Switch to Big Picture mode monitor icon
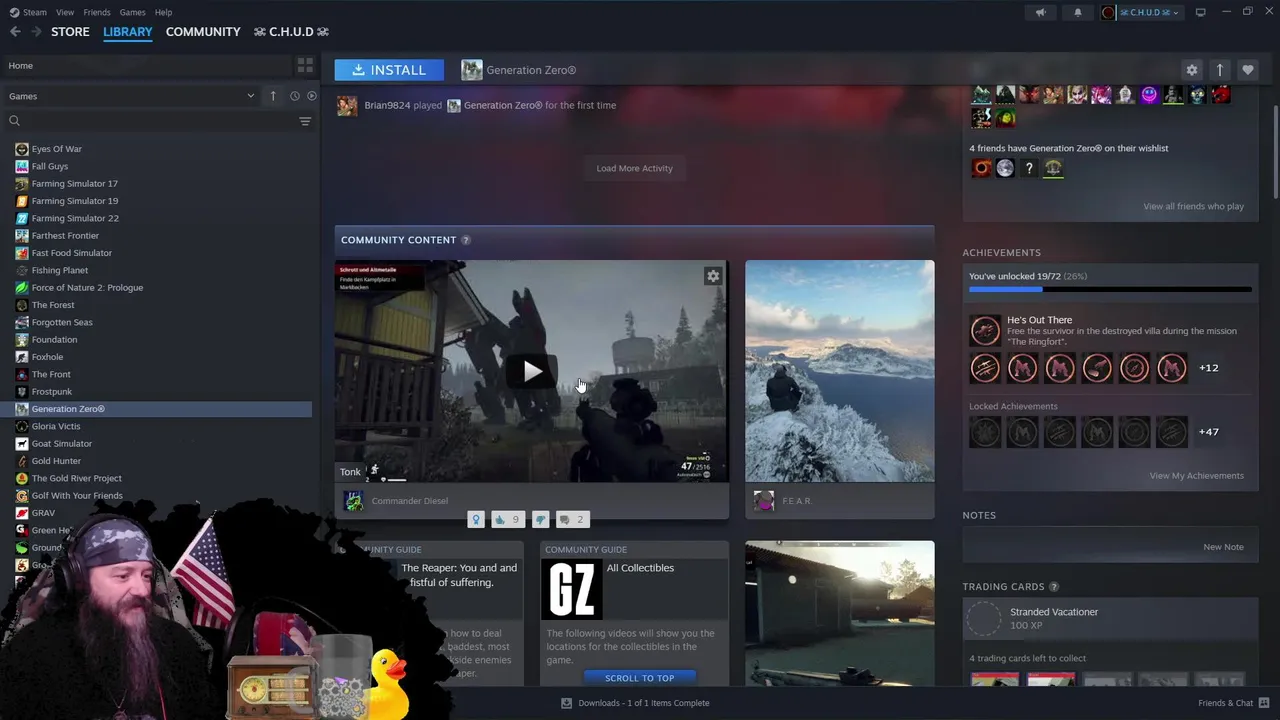The image size is (1280, 720). [1200, 12]
